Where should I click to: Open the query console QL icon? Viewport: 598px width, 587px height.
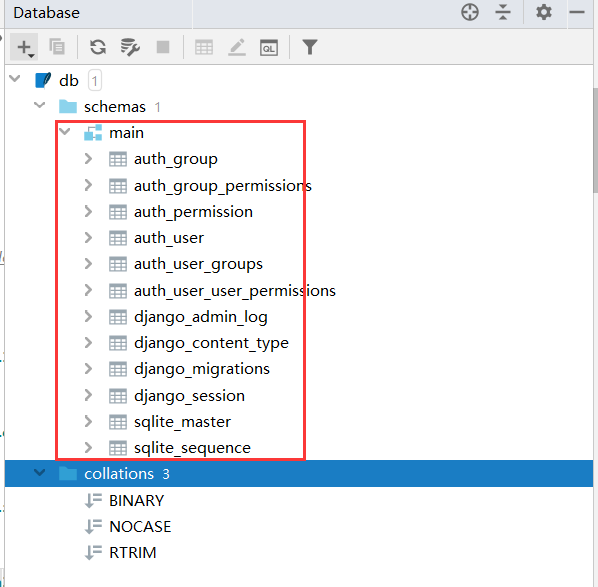tap(269, 48)
